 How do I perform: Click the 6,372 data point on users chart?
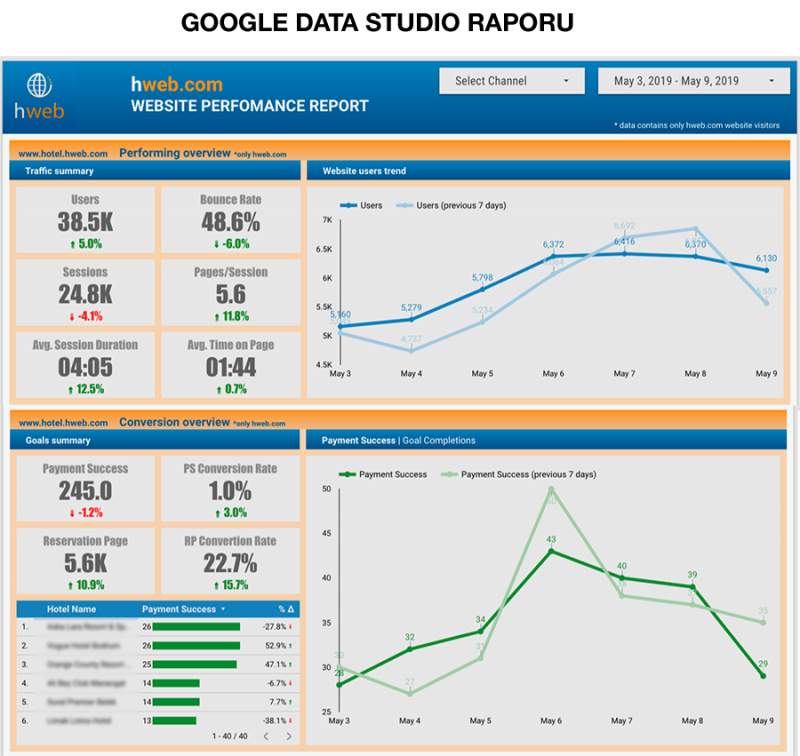(x=554, y=256)
